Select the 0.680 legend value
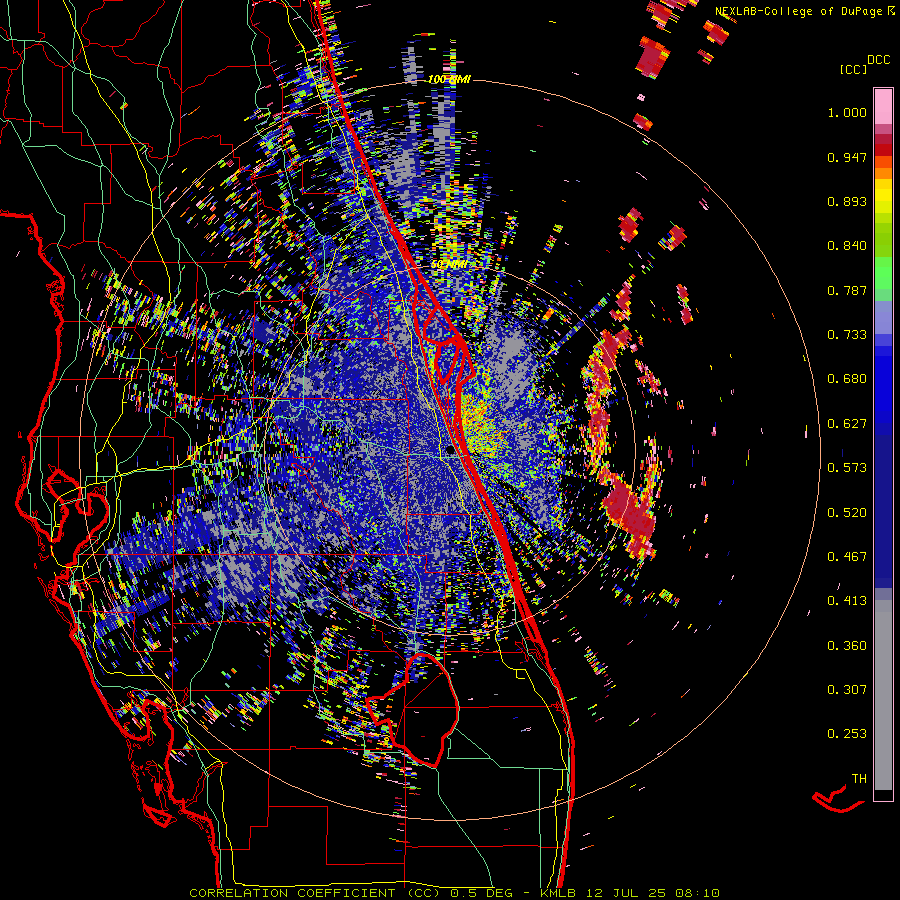Viewport: 900px width, 900px height. coord(847,379)
